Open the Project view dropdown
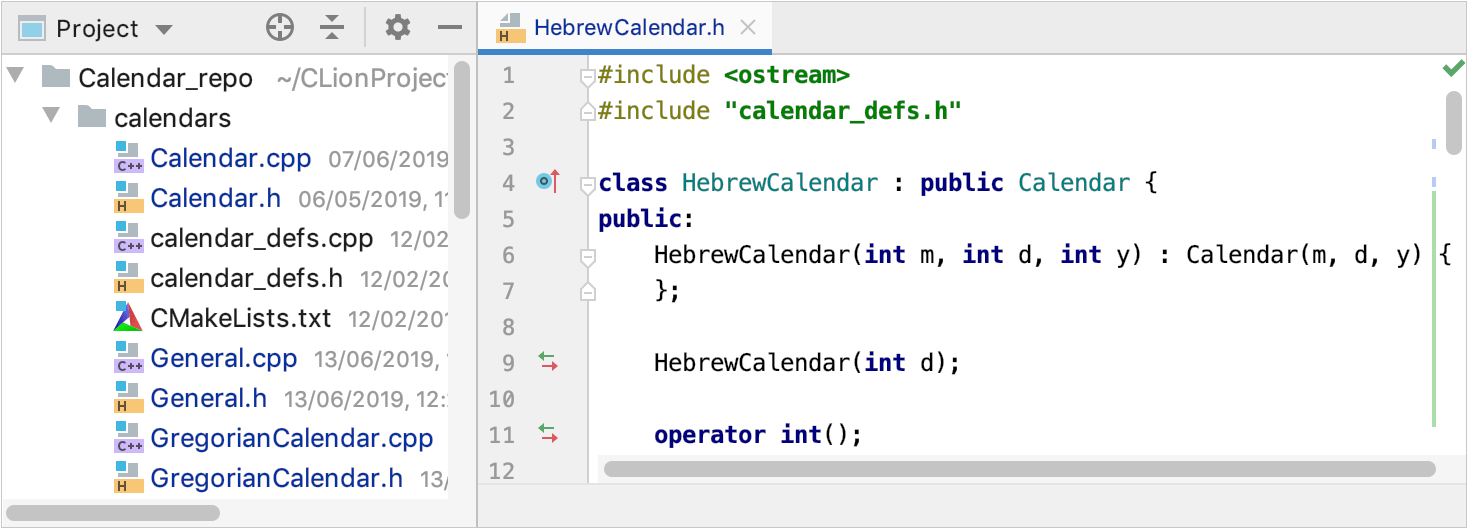 tap(165, 29)
